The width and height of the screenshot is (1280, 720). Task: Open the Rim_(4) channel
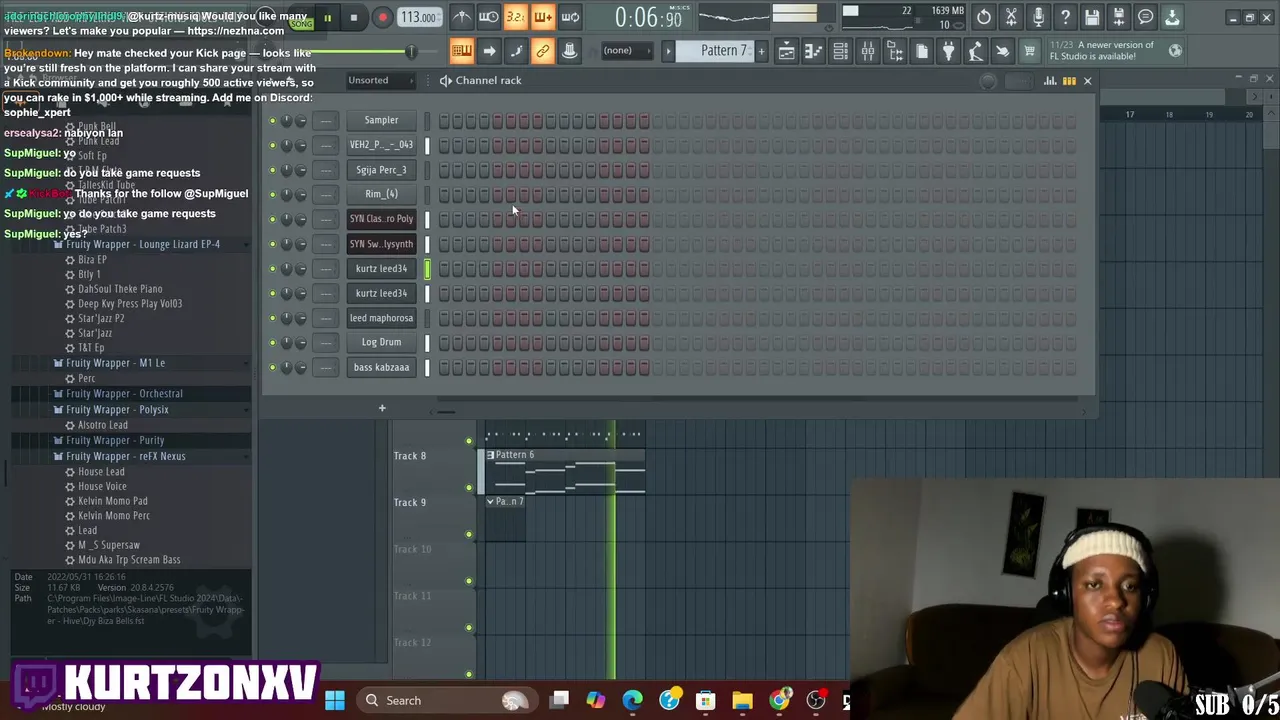(x=381, y=194)
